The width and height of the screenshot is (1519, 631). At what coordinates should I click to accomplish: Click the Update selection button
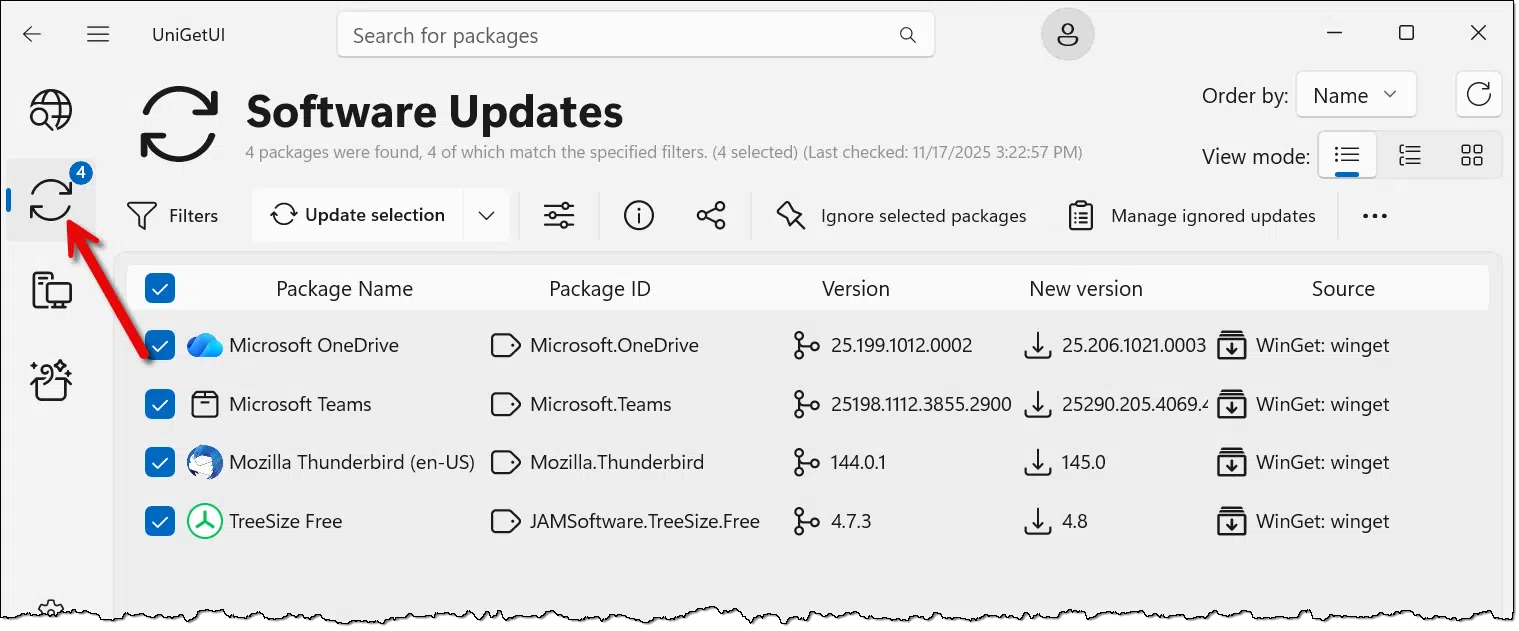tap(359, 215)
